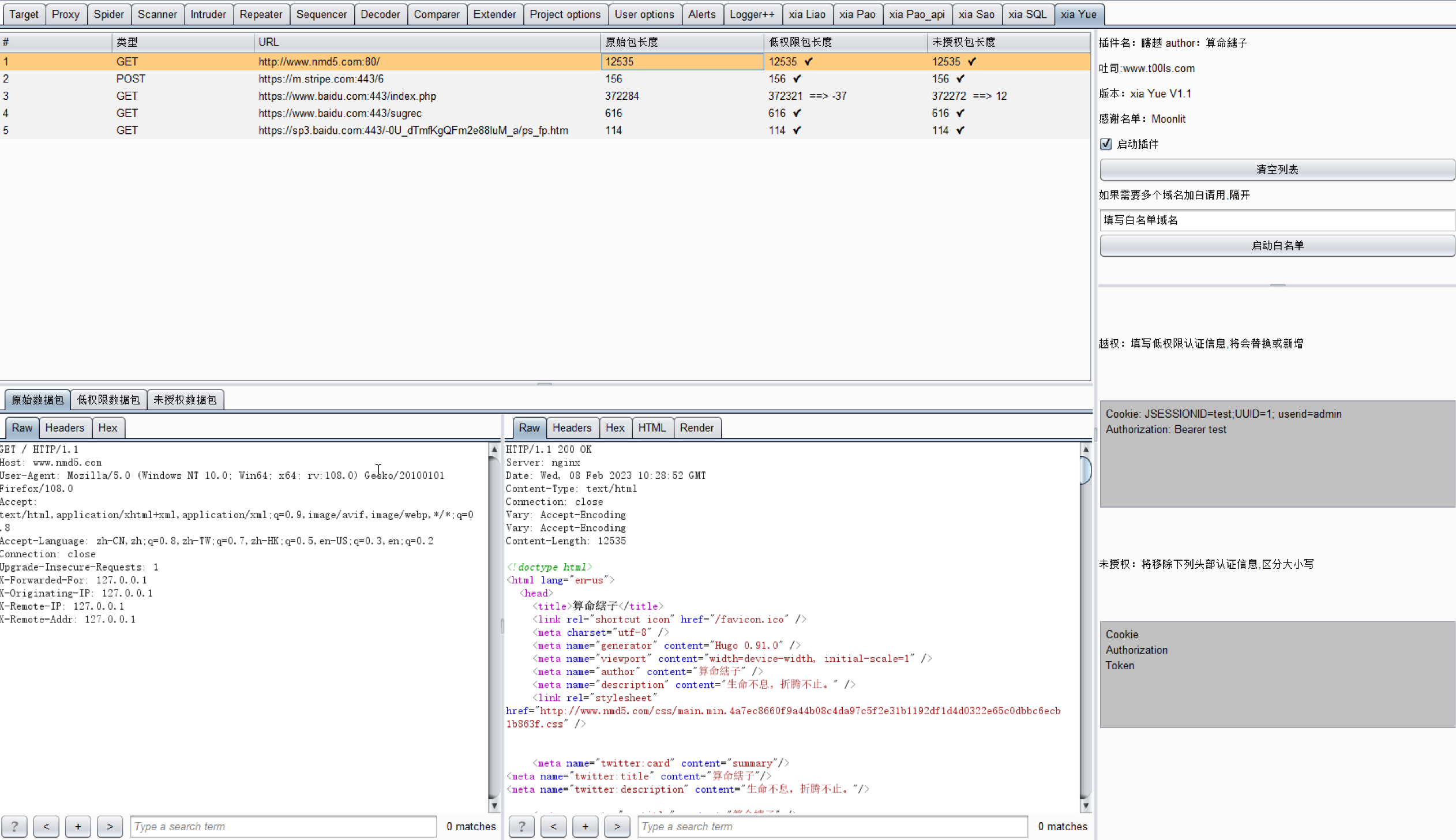Select the baidu index.php request row

(x=347, y=96)
